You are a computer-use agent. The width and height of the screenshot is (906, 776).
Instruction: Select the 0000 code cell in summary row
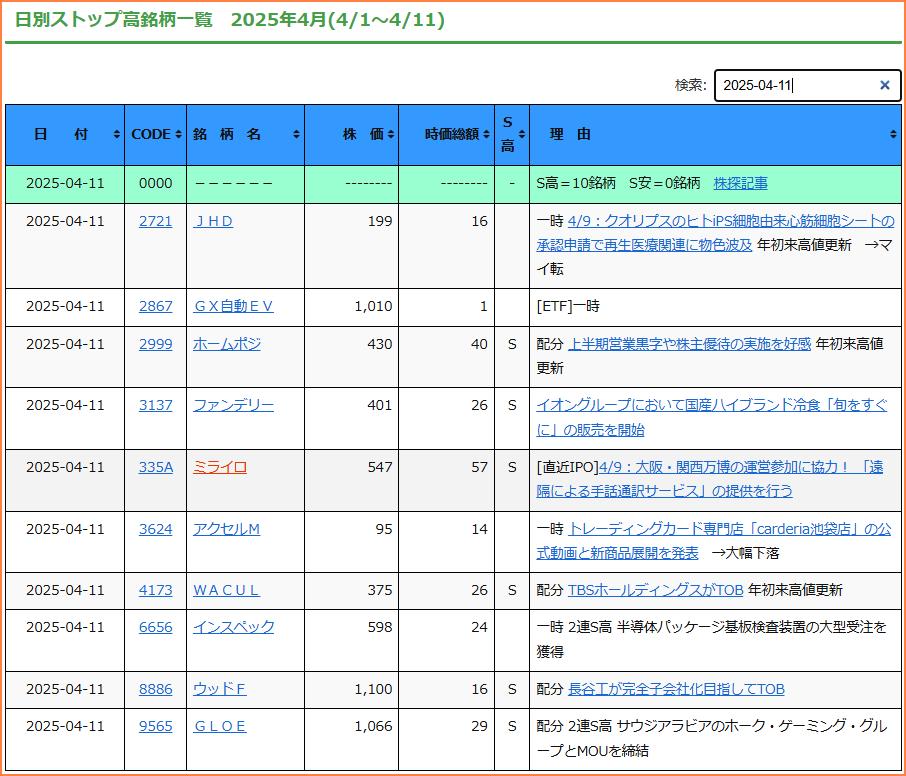pyautogui.click(x=155, y=184)
